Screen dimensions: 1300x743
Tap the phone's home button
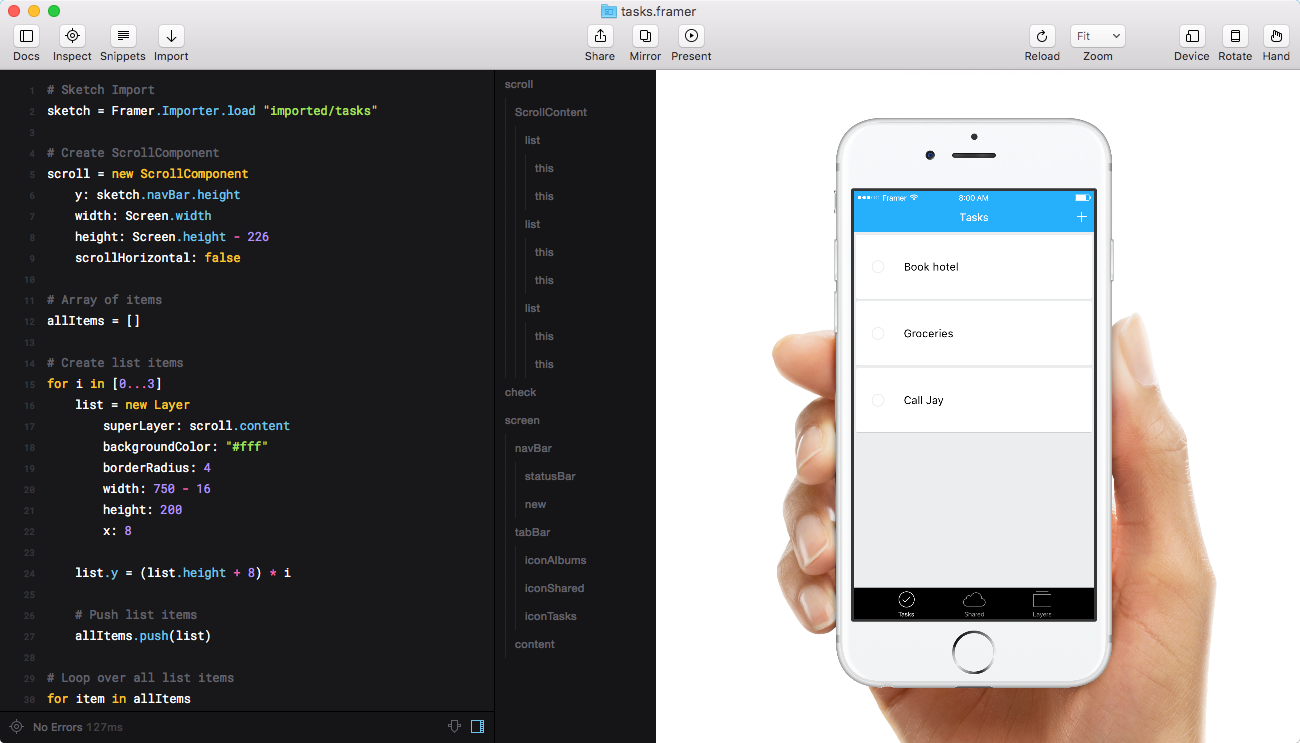[x=973, y=654]
